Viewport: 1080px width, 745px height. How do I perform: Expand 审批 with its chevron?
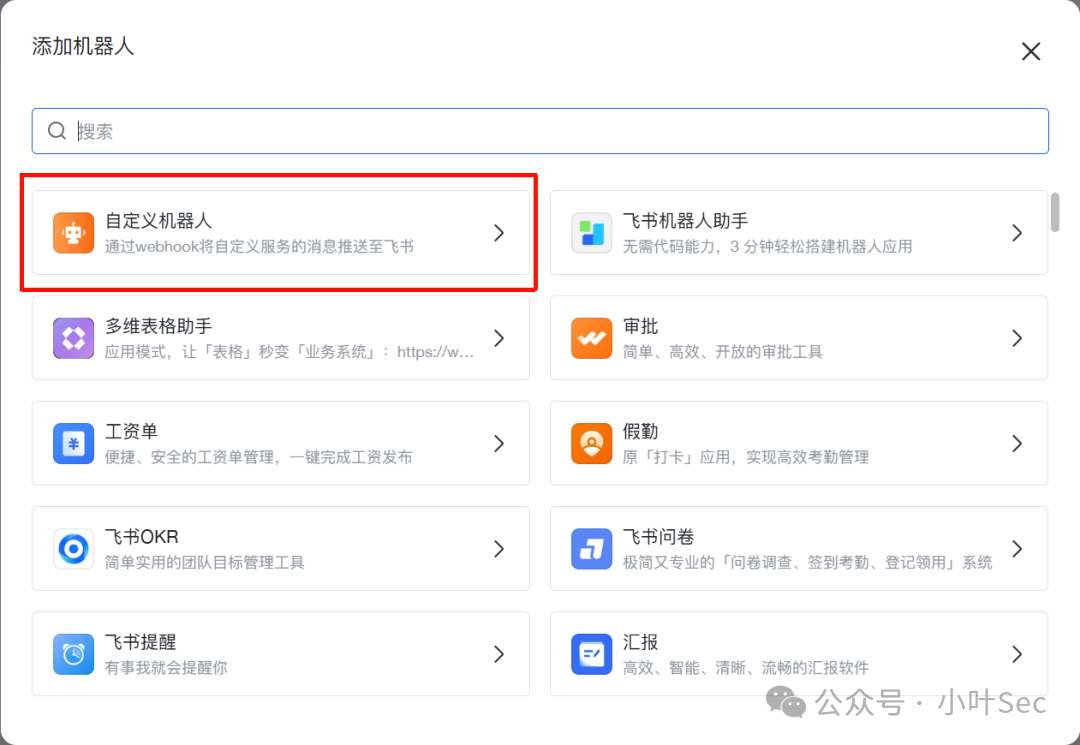coord(1017,338)
